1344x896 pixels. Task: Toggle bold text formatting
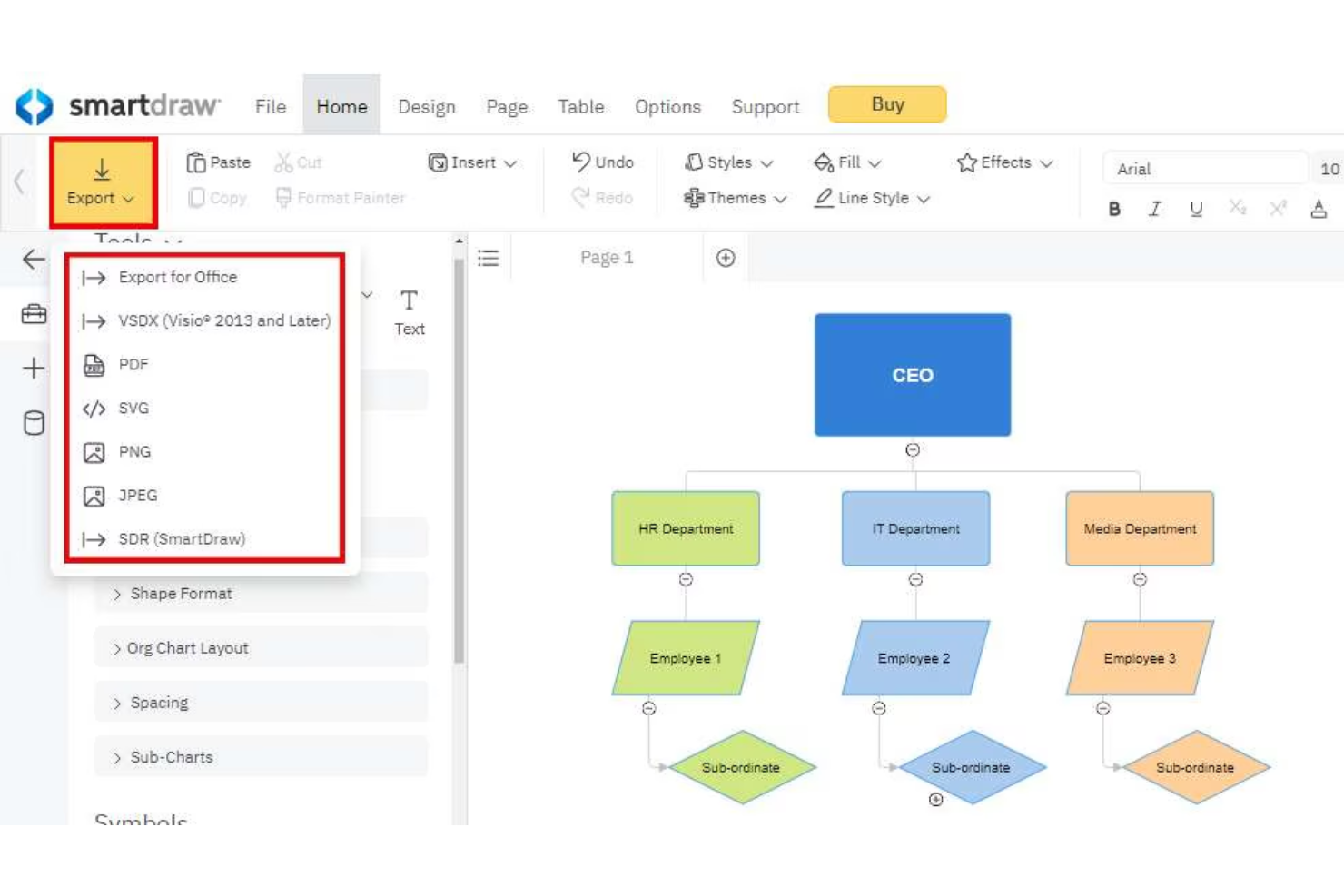(1114, 210)
